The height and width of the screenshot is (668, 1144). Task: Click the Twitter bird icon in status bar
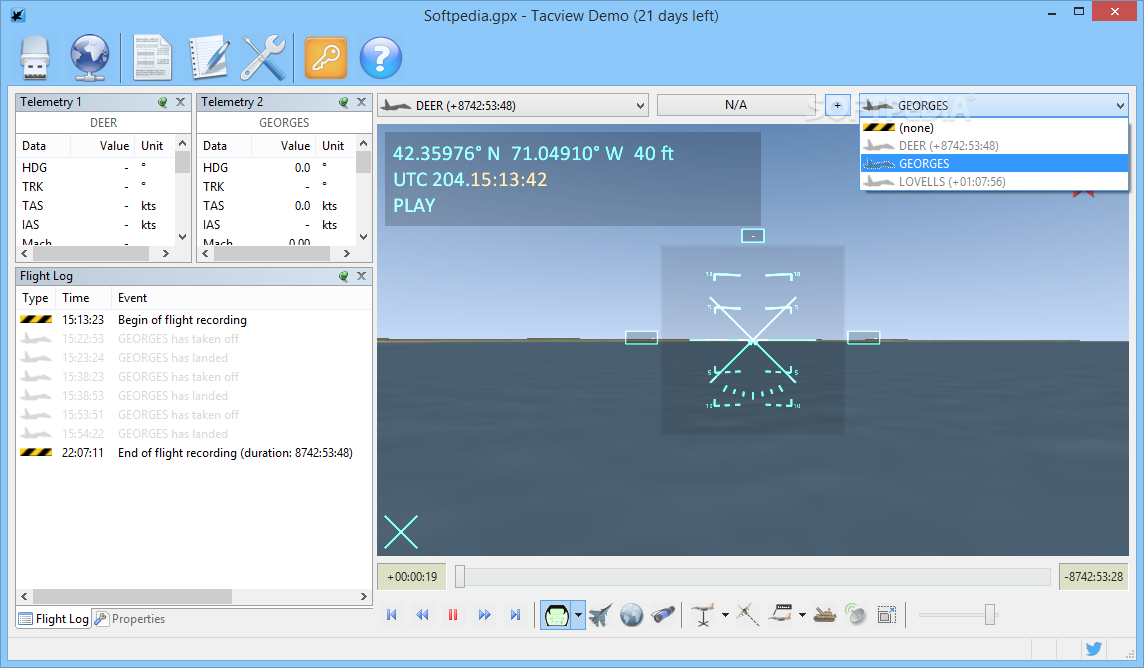click(1093, 648)
